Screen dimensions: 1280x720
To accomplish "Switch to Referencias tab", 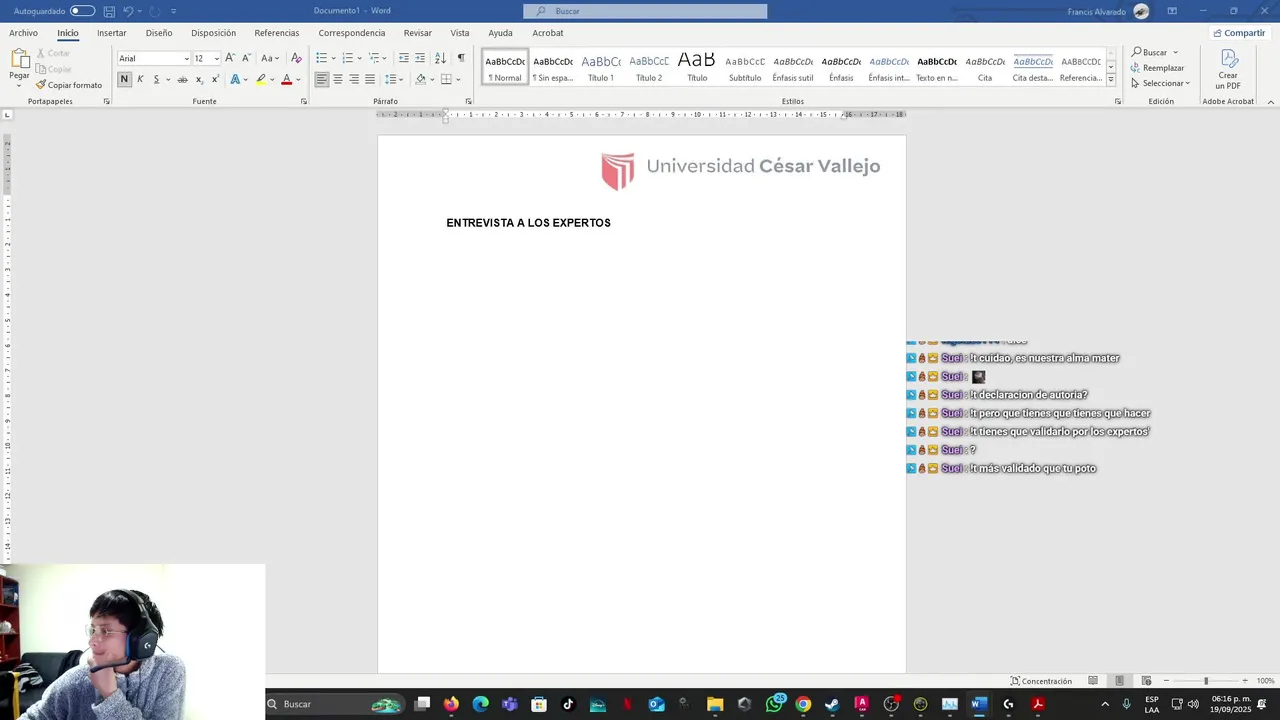I will click(x=277, y=33).
